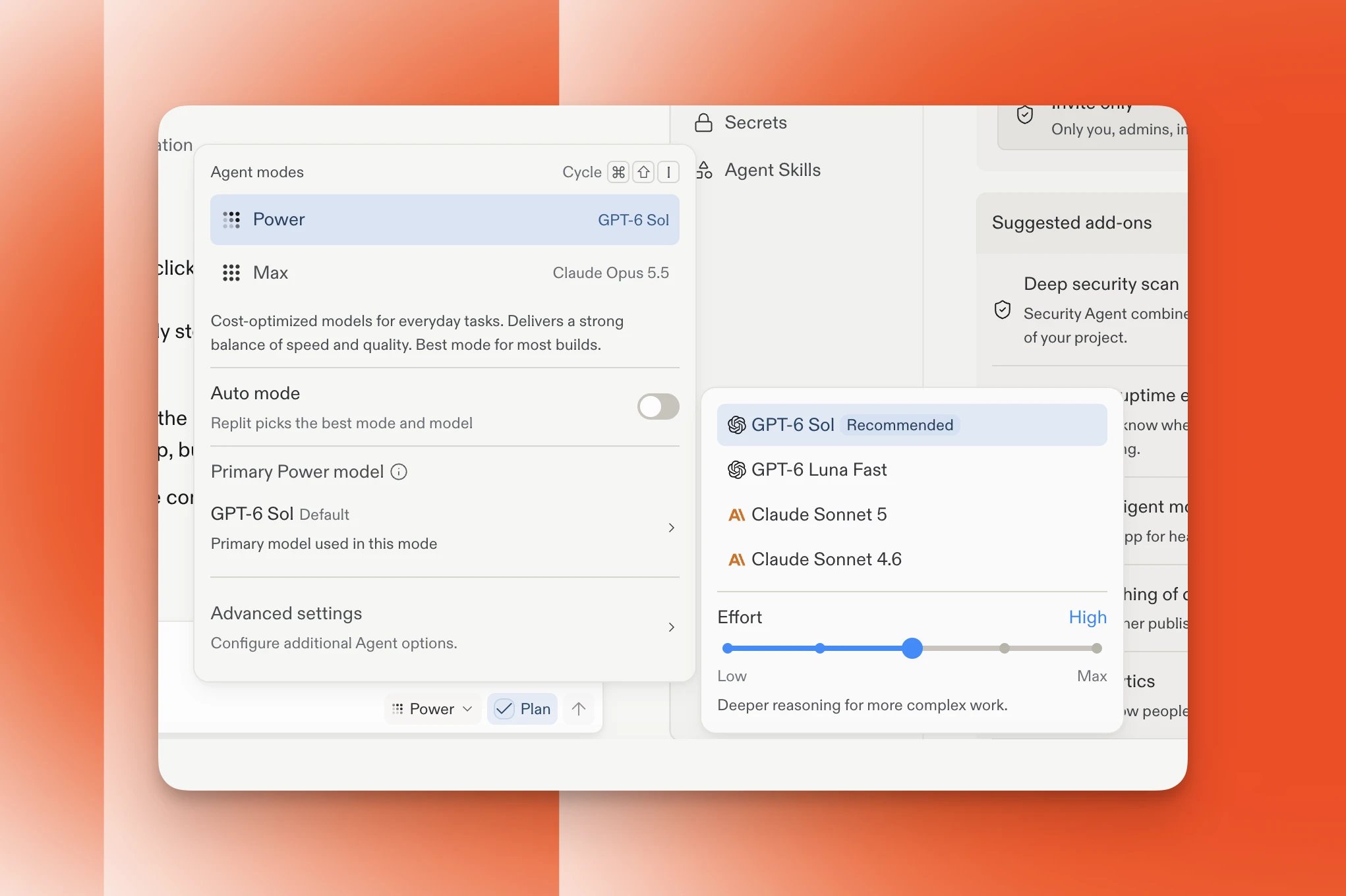Set Effort slider to the Max stop
The image size is (1346, 896).
[x=1097, y=648]
